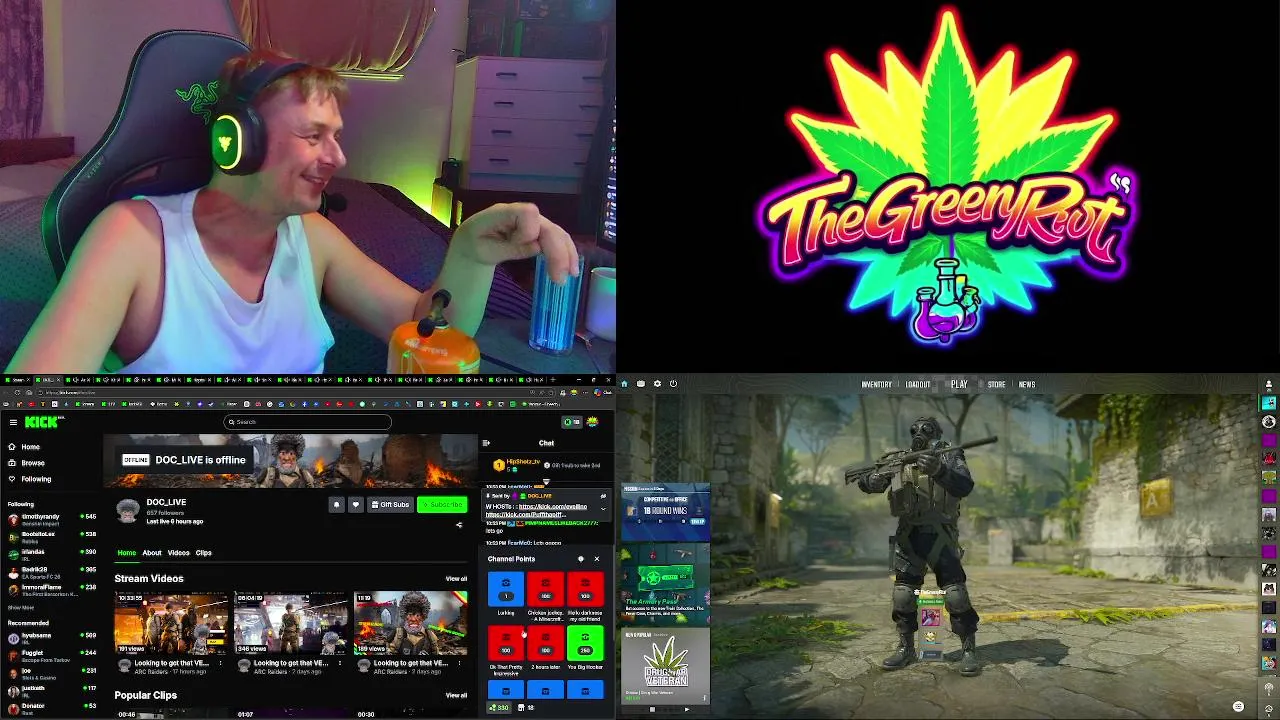Open STORE in CS2 menu
Viewport: 1280px width, 720px height.
point(996,385)
